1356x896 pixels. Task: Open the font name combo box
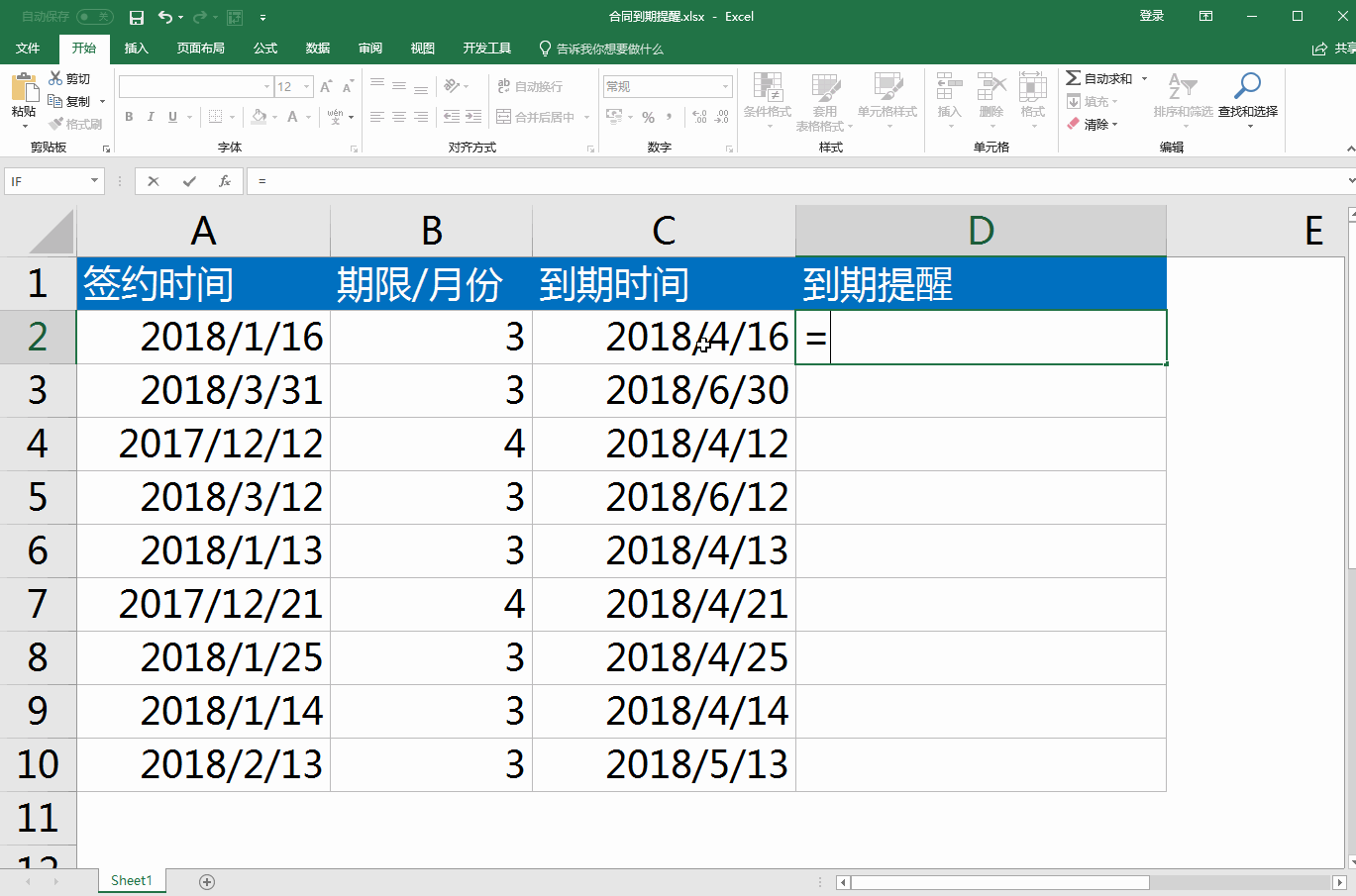coord(196,87)
